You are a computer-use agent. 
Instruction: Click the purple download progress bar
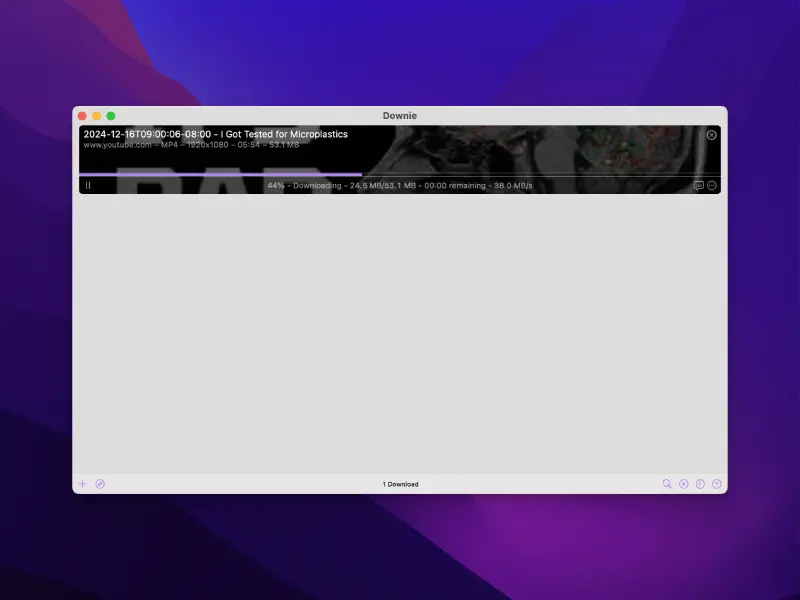220,173
